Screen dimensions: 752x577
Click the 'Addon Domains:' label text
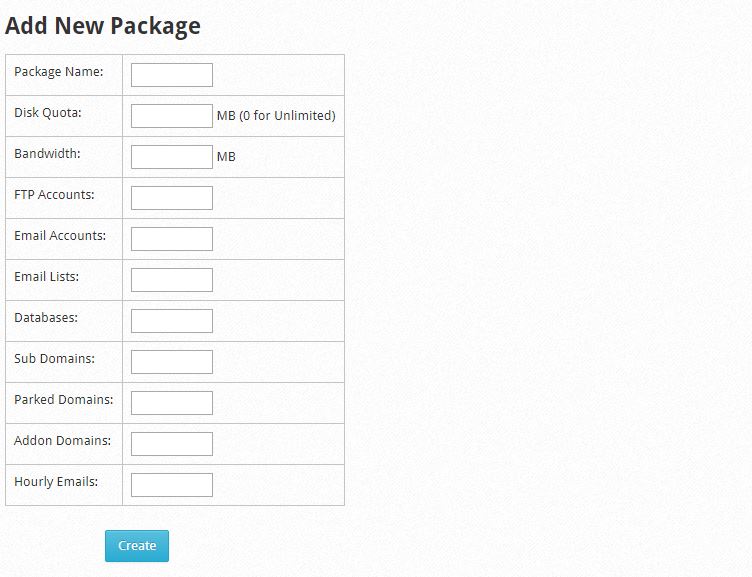[62, 441]
